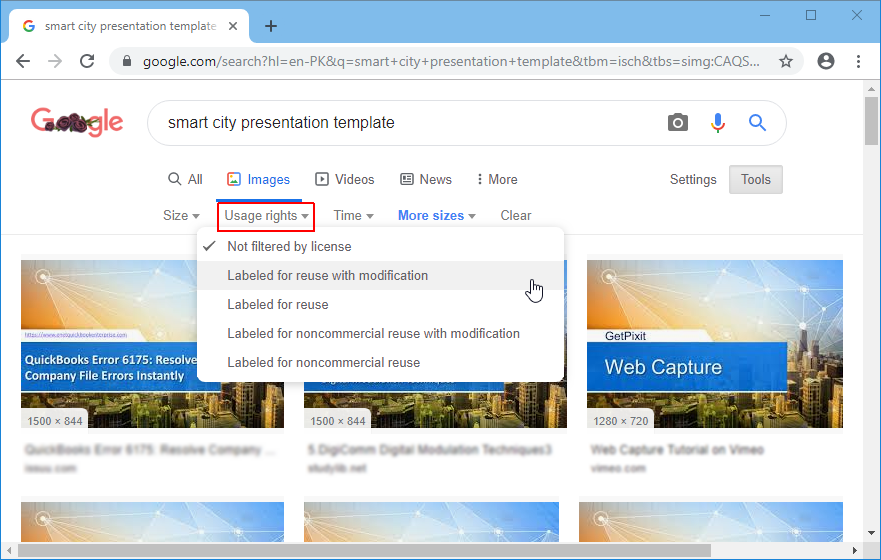Toggle the Tools button

click(x=755, y=179)
